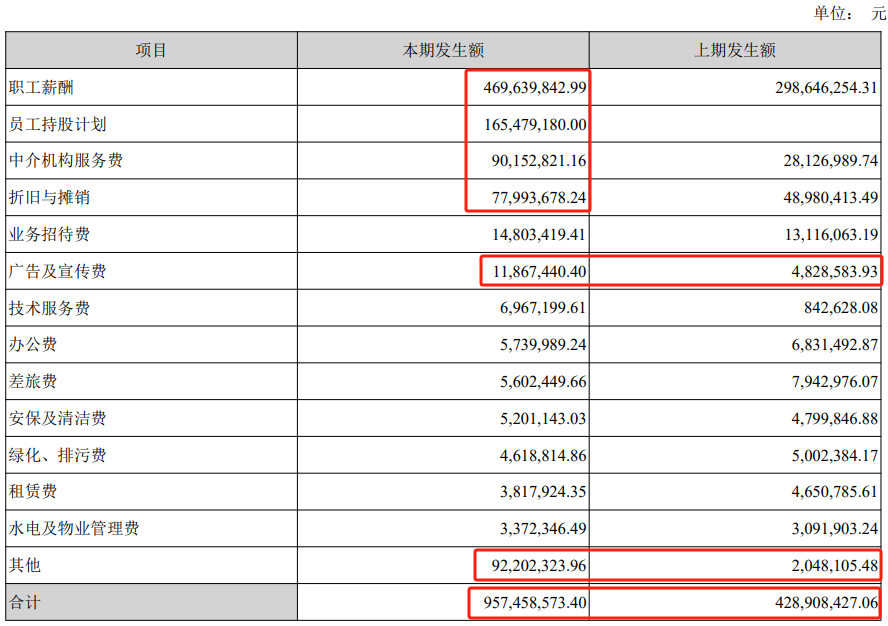
Task: Click the value 11,867,440.40
Action: click(539, 271)
